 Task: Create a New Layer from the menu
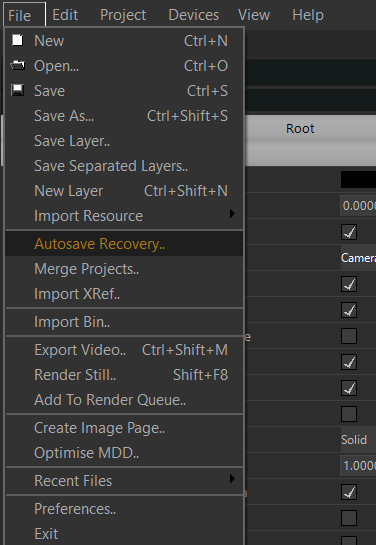pos(124,191)
